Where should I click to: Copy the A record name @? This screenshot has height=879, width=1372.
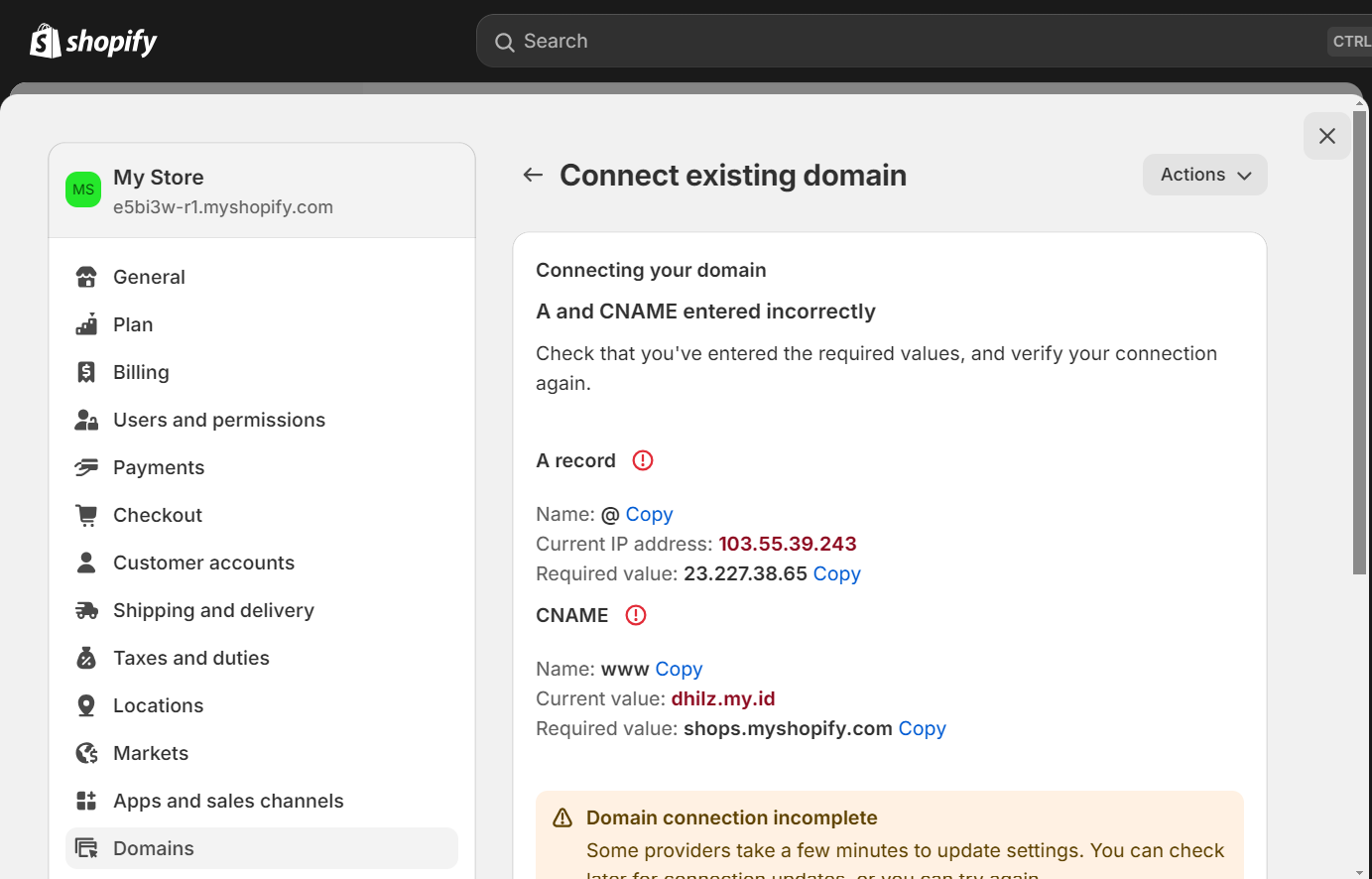tap(649, 514)
